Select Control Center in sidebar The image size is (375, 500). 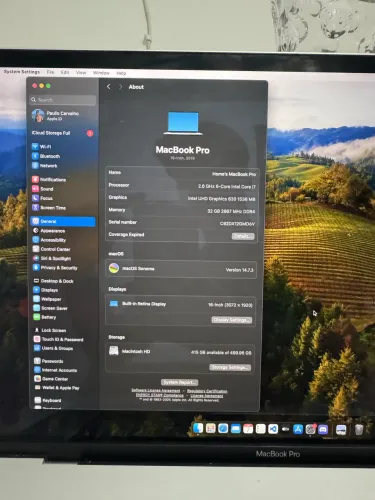(x=51, y=249)
